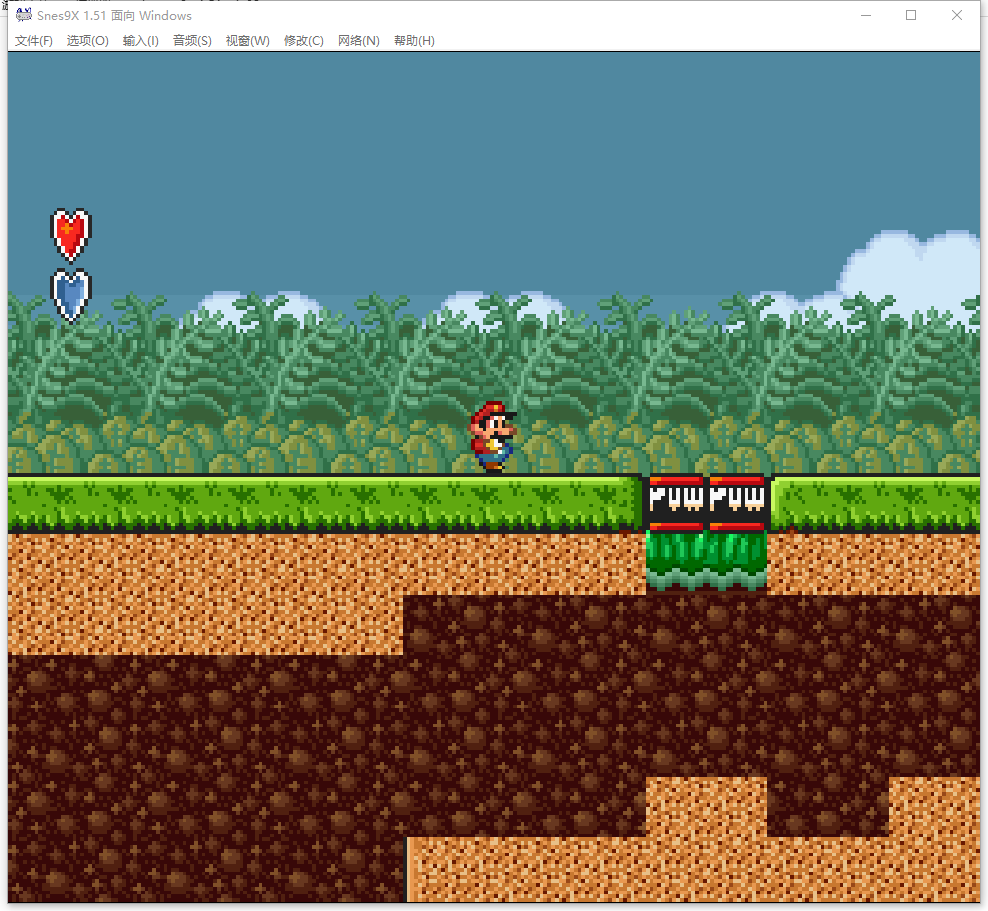Minimize the Snes9X window
Screen dimensions: 988x911
click(x=866, y=15)
